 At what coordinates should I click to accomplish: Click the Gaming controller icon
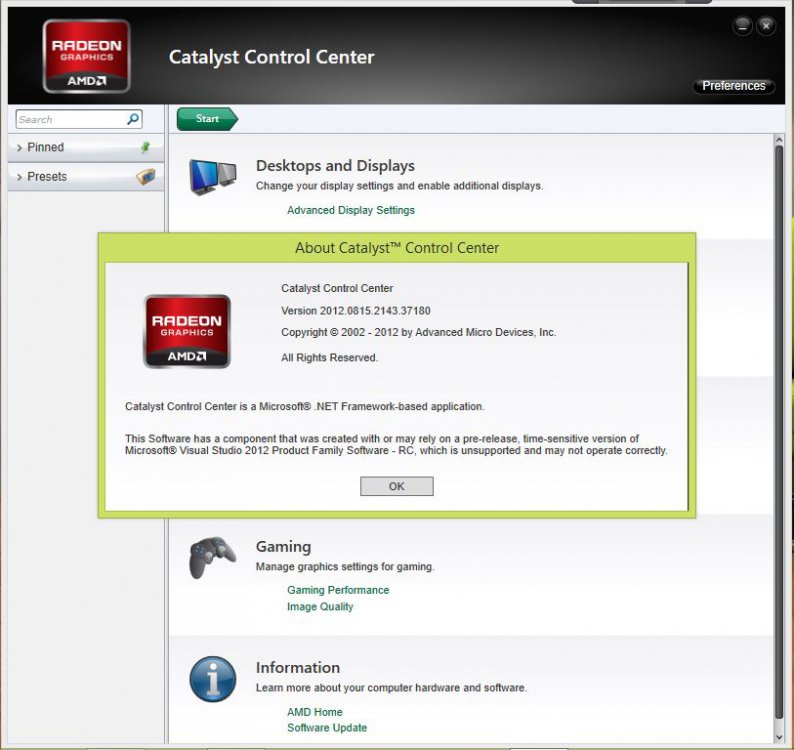click(212, 557)
